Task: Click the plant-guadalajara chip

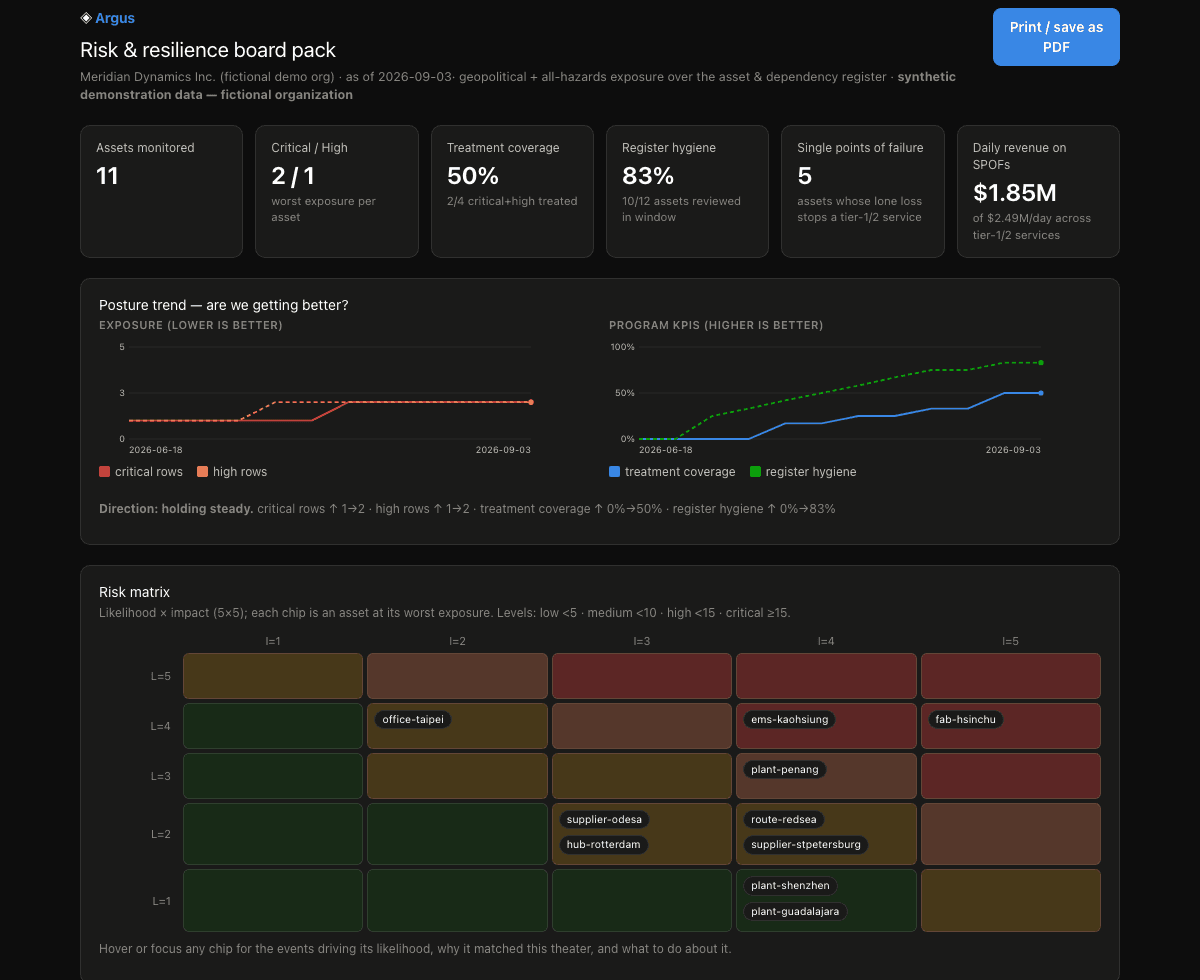Action: 795,911
